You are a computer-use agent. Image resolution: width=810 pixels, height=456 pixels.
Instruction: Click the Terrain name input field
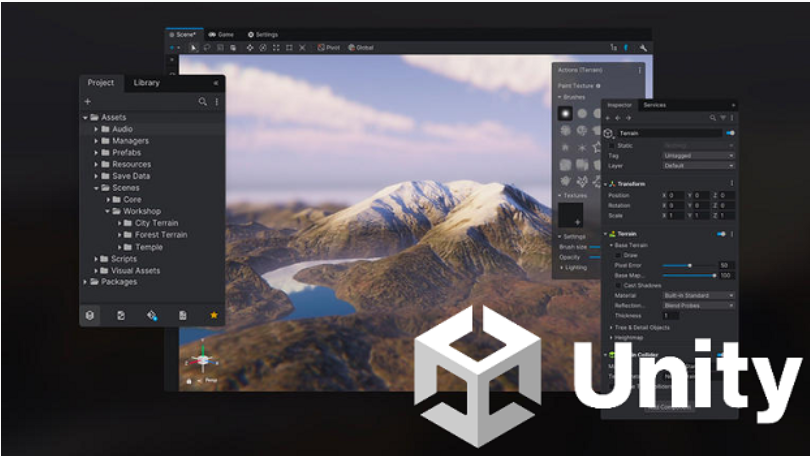click(669, 133)
